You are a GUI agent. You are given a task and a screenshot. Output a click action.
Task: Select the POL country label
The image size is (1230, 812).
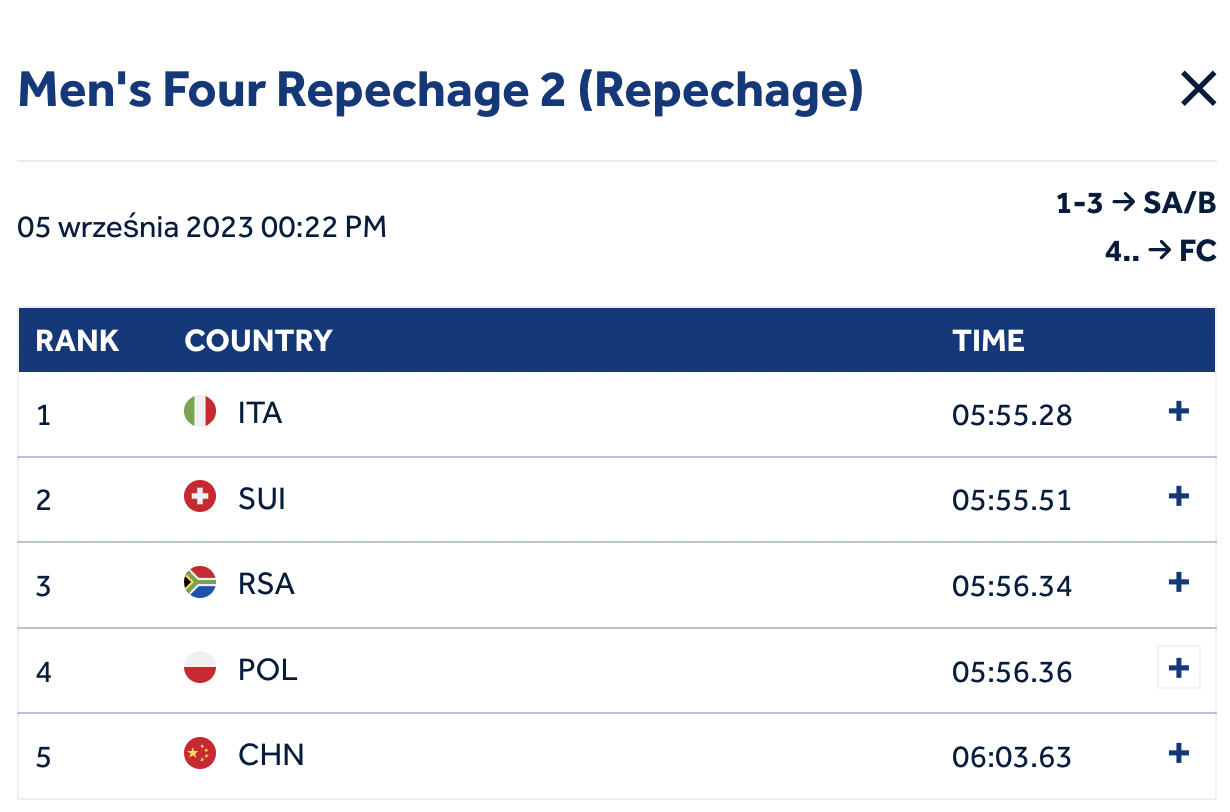coord(268,668)
